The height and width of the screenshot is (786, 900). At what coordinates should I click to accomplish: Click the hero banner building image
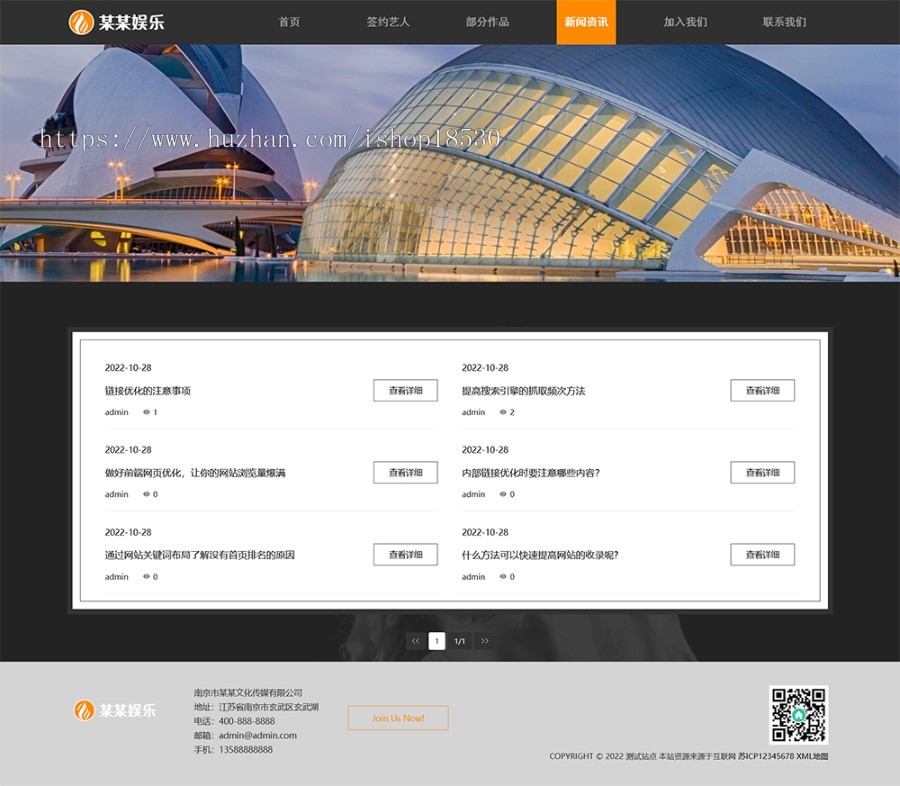(450, 163)
